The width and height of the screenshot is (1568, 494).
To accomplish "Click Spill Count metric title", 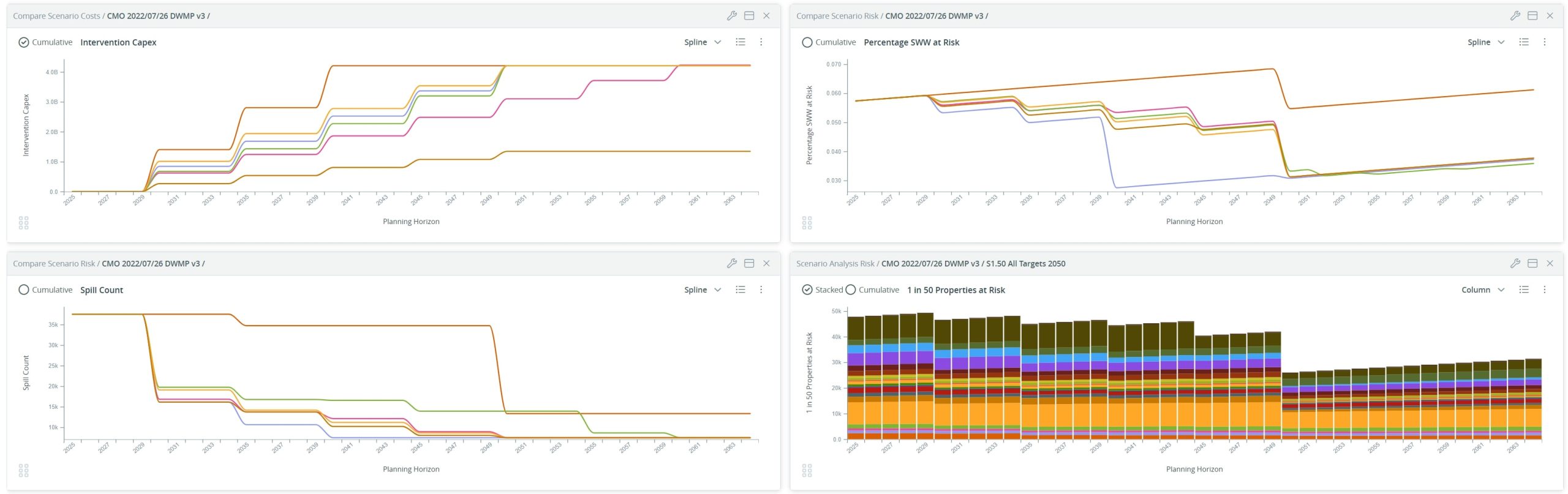I will (102, 290).
